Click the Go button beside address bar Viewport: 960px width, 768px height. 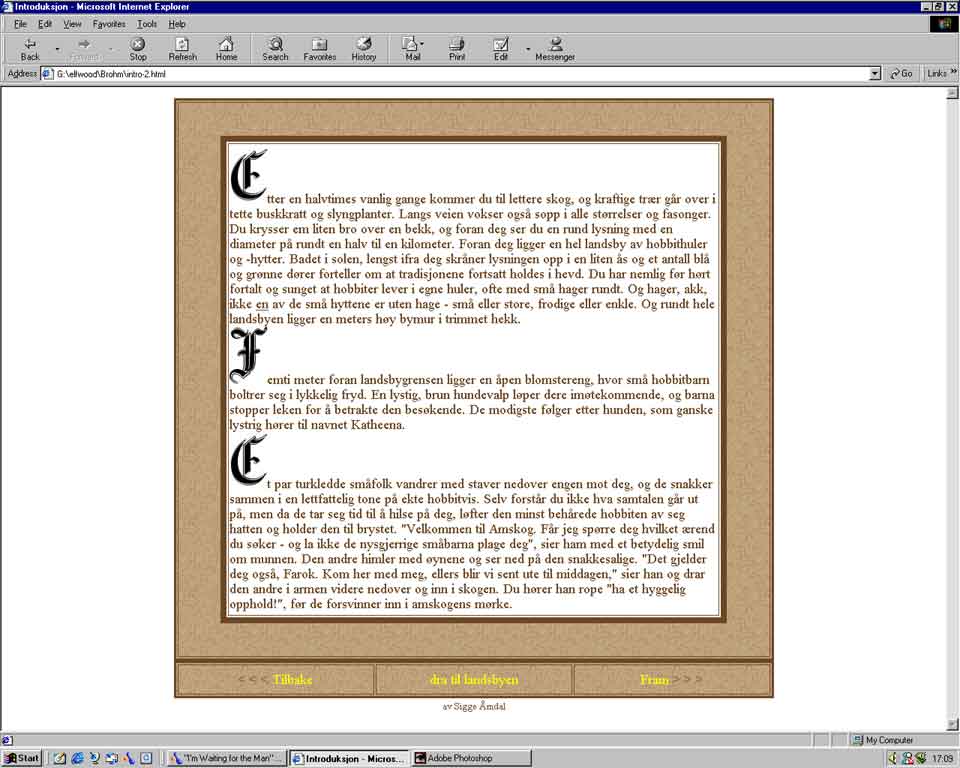(901, 74)
